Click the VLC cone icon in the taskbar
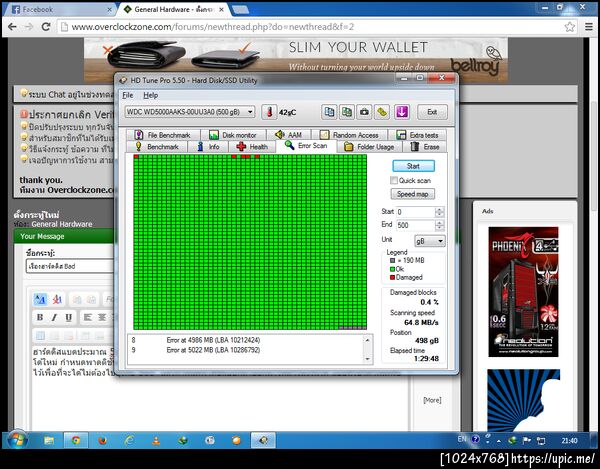The height and width of the screenshot is (469, 600). (x=156, y=441)
